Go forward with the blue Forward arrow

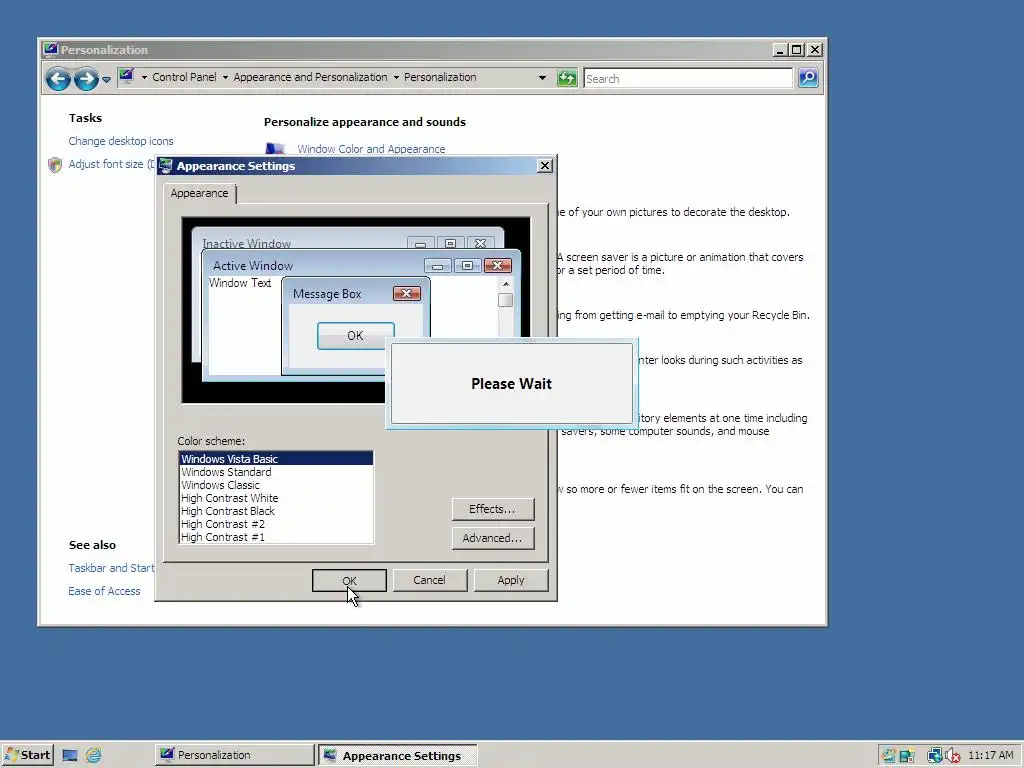[x=86, y=79]
